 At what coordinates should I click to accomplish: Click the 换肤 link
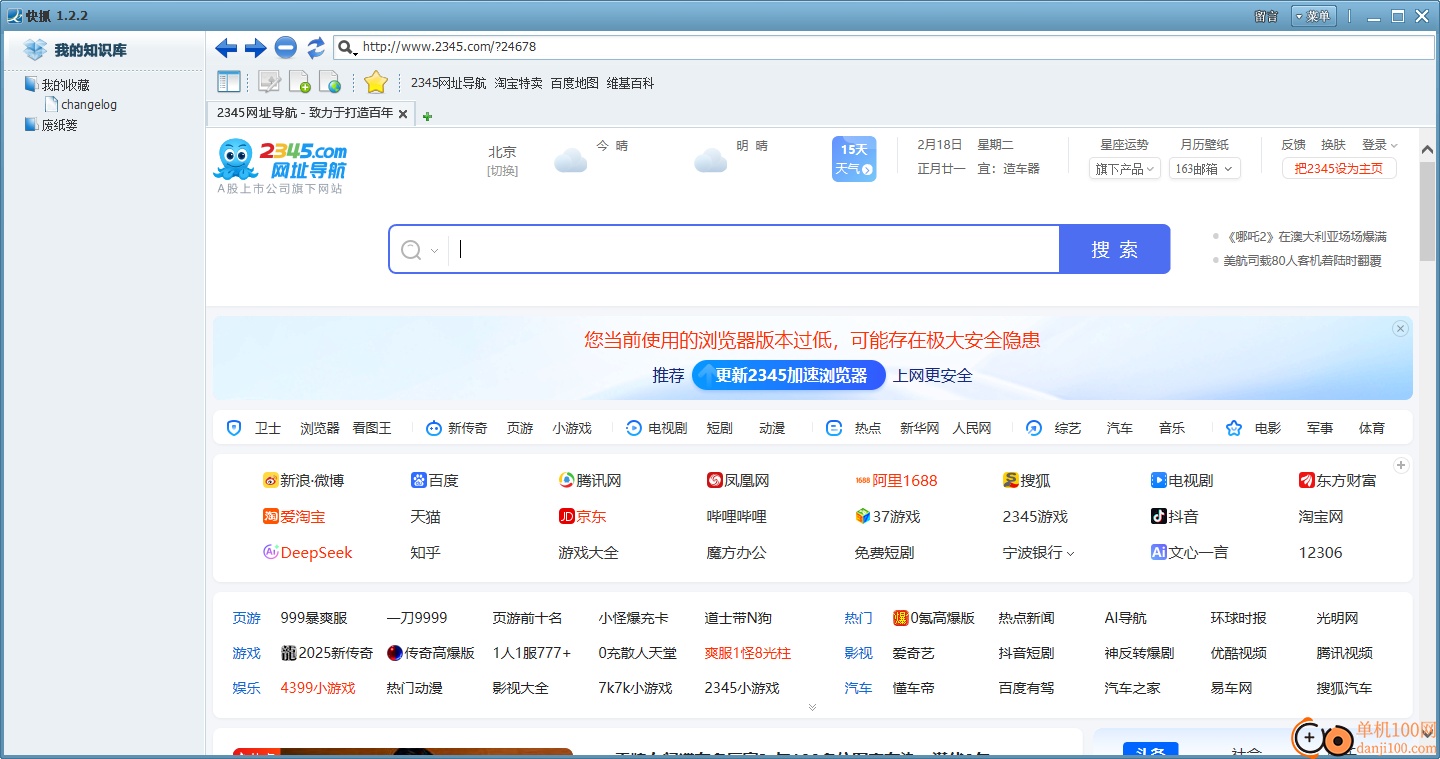coord(1333,145)
